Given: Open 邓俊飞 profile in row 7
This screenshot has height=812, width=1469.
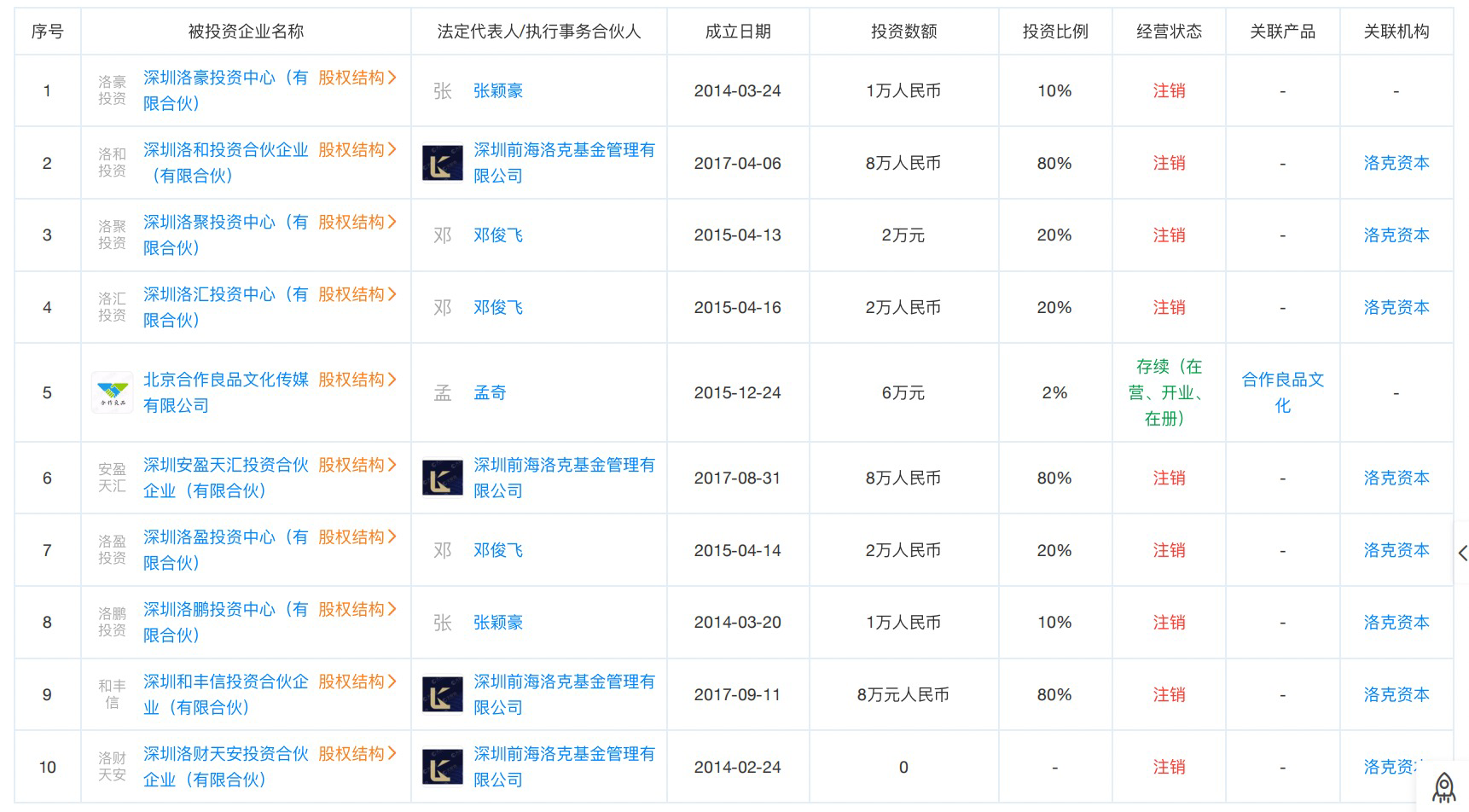Looking at the screenshot, I should [x=498, y=551].
